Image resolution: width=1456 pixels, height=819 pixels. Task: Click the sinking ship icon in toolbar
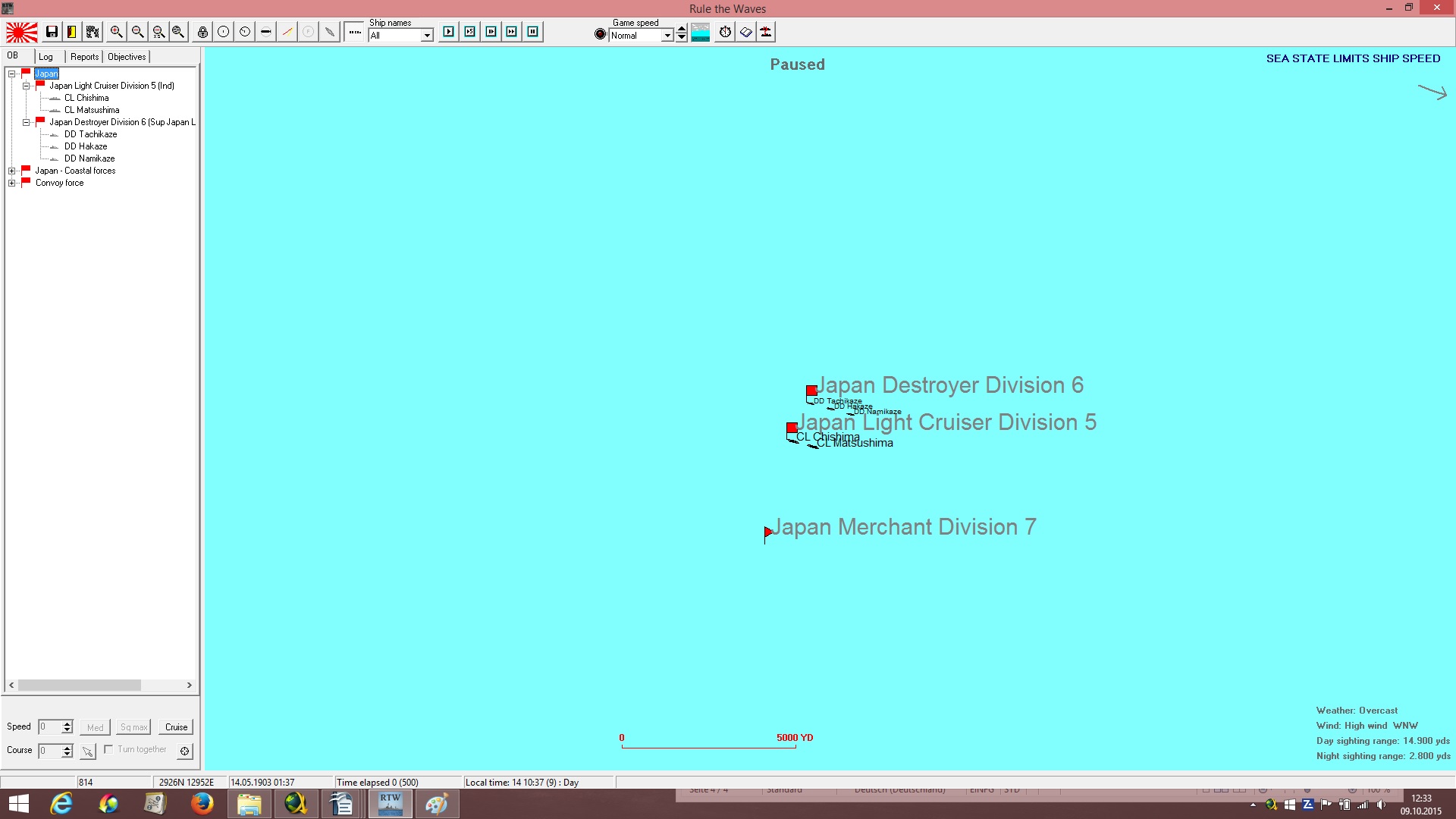coord(766,32)
